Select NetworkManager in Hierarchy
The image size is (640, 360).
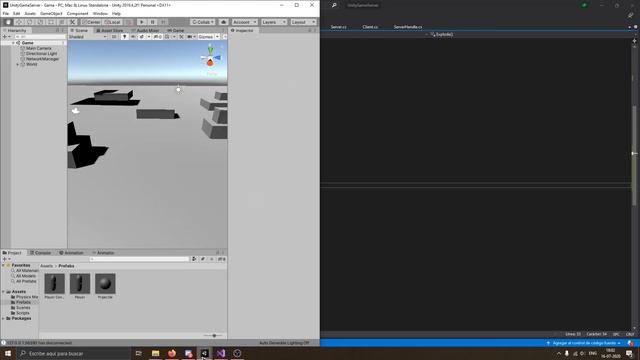(x=42, y=59)
